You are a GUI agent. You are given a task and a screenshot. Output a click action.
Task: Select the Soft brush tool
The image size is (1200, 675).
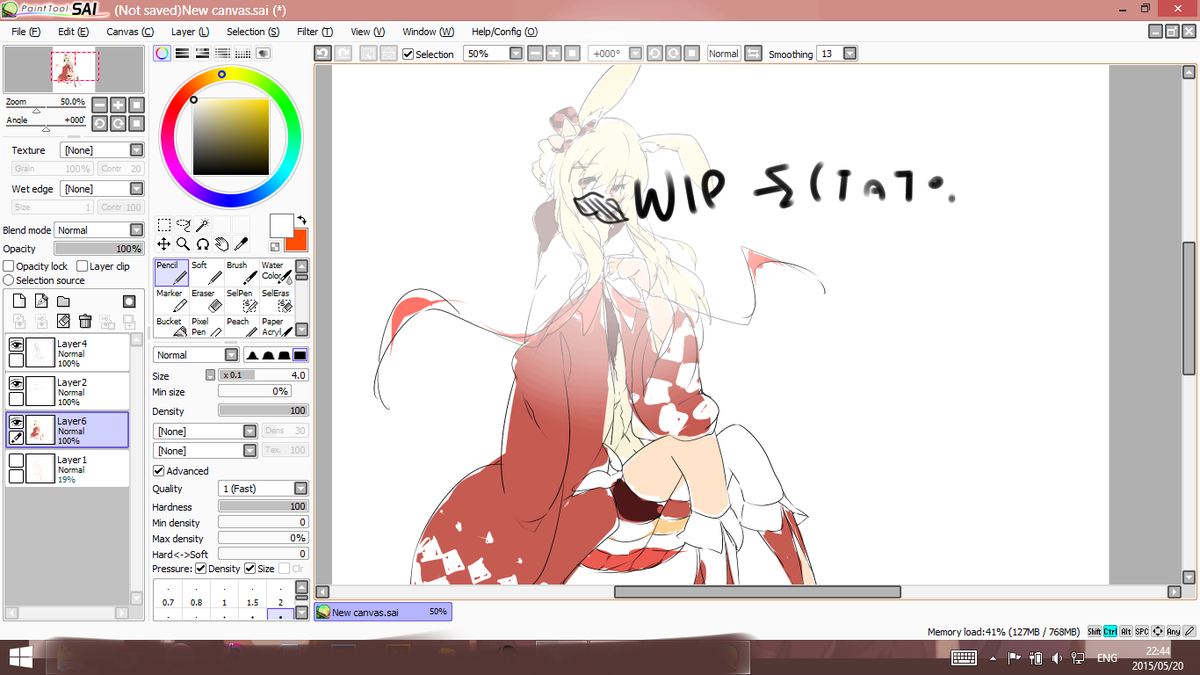pyautogui.click(x=206, y=273)
